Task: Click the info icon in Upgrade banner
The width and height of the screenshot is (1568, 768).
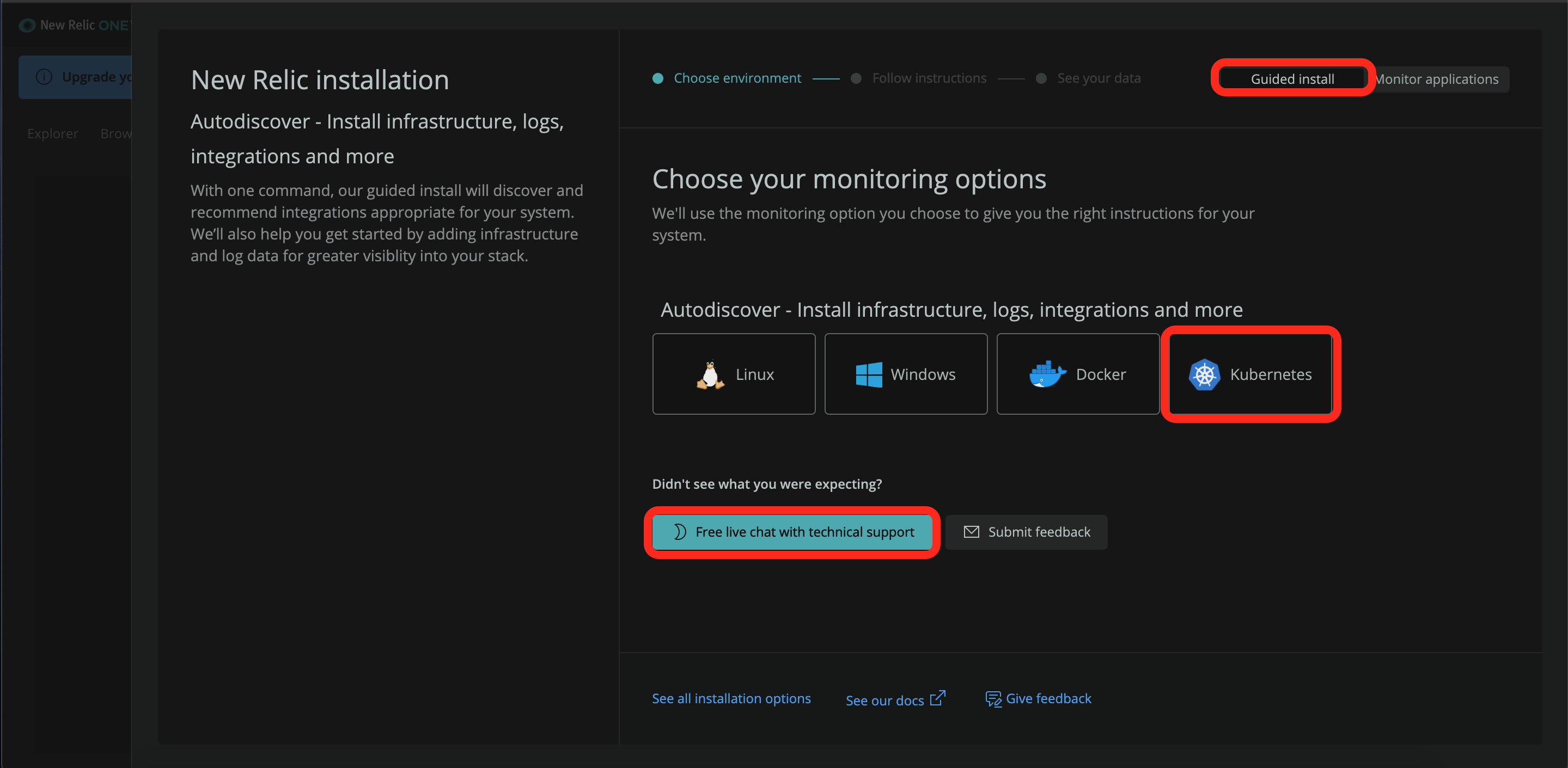Action: (44, 77)
